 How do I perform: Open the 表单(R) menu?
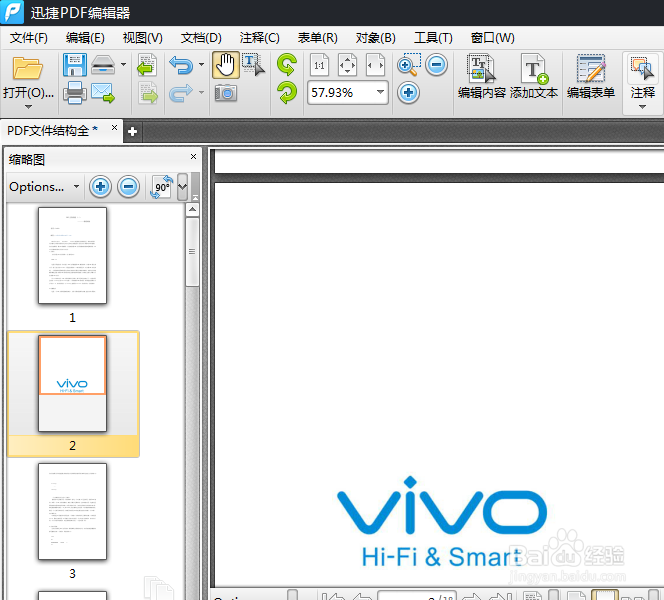tap(318, 38)
